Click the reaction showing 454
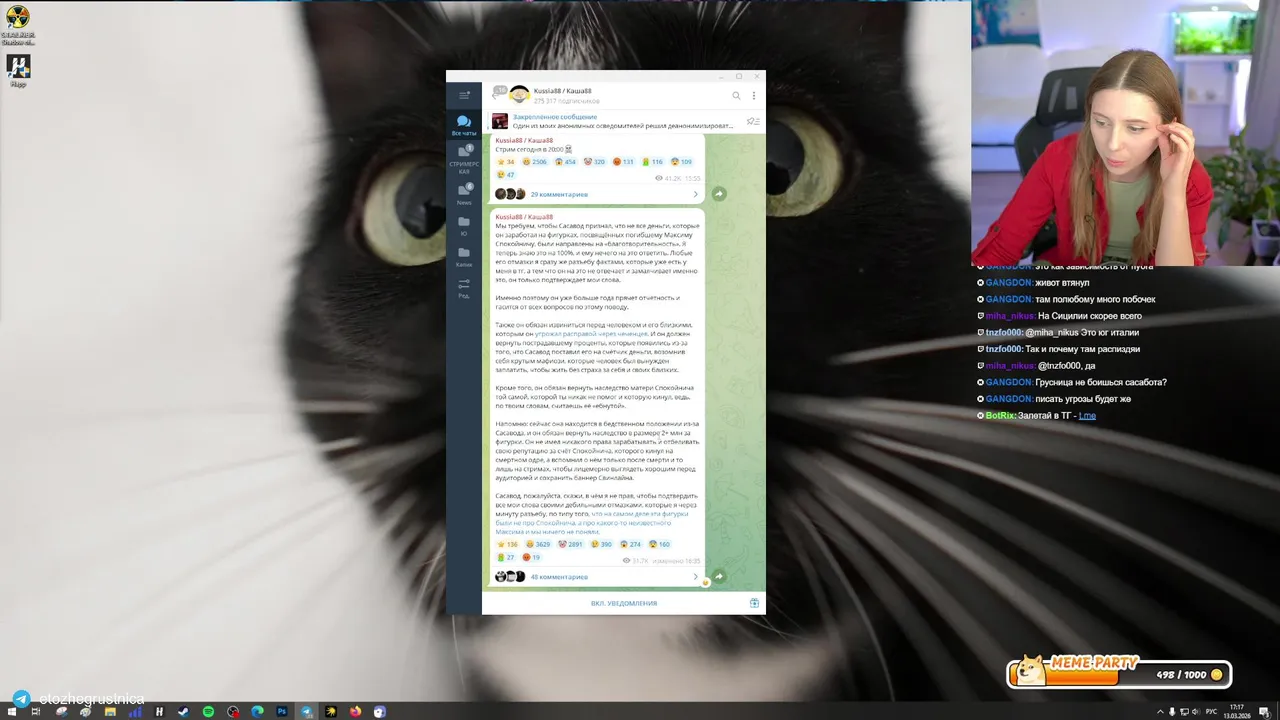The width and height of the screenshot is (1280, 720). pos(566,161)
